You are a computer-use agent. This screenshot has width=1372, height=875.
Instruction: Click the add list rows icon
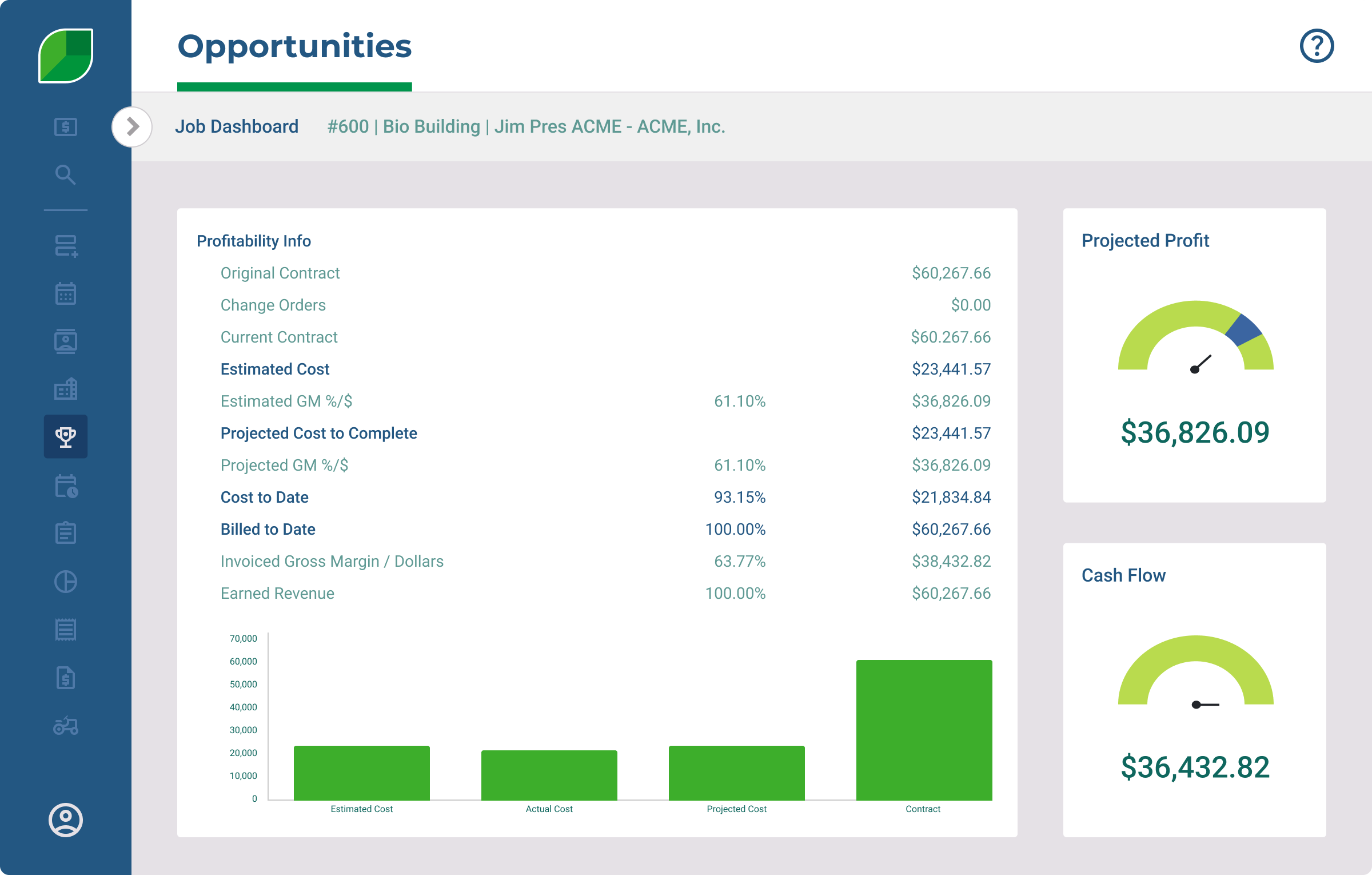pos(66,246)
